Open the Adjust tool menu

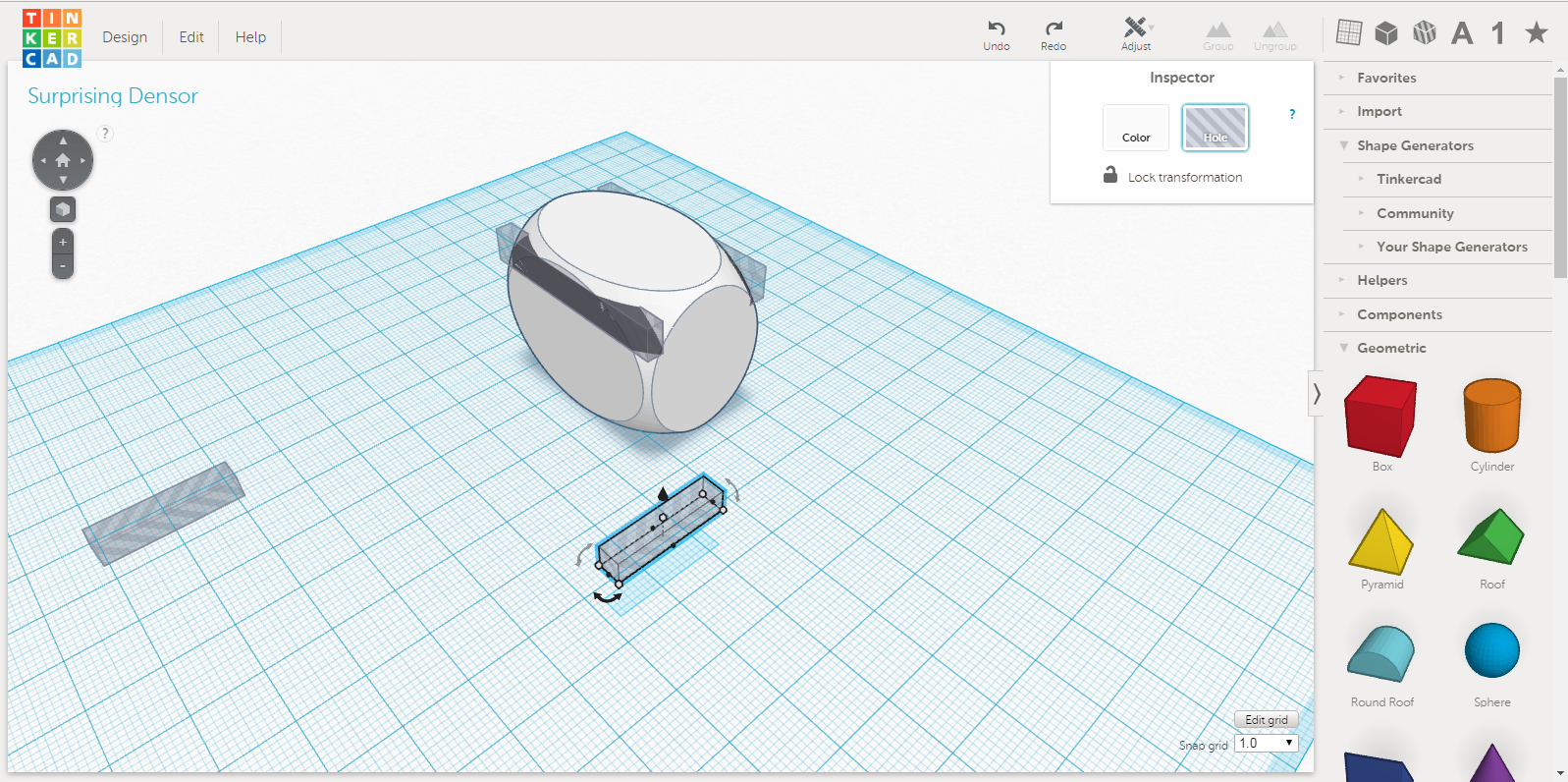point(1137,34)
